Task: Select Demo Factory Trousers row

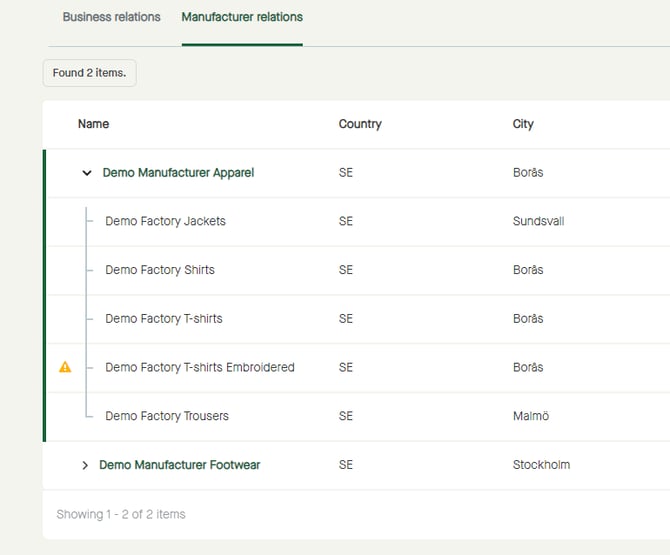Action: (x=167, y=416)
